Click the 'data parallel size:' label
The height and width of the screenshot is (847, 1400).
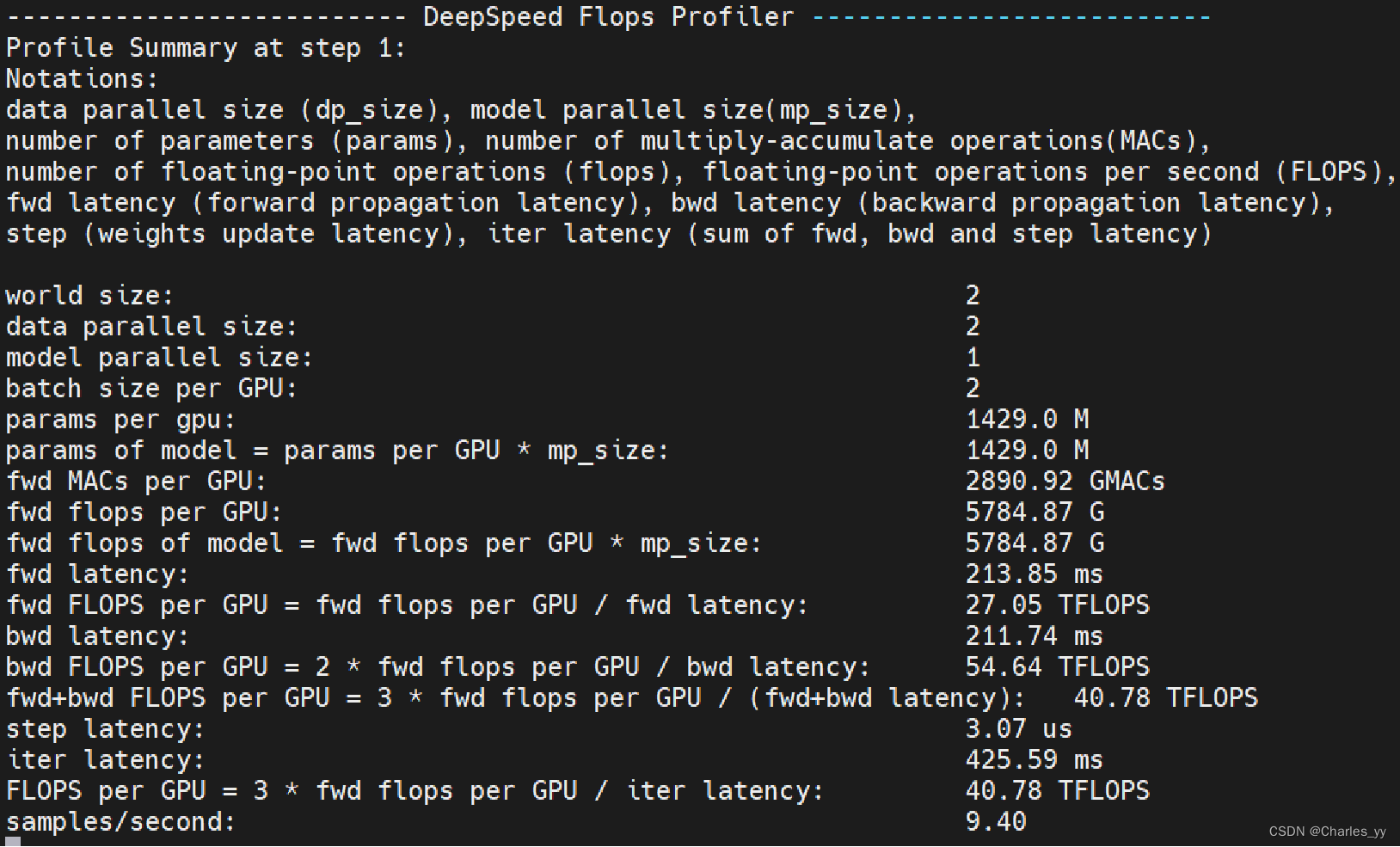(x=151, y=327)
